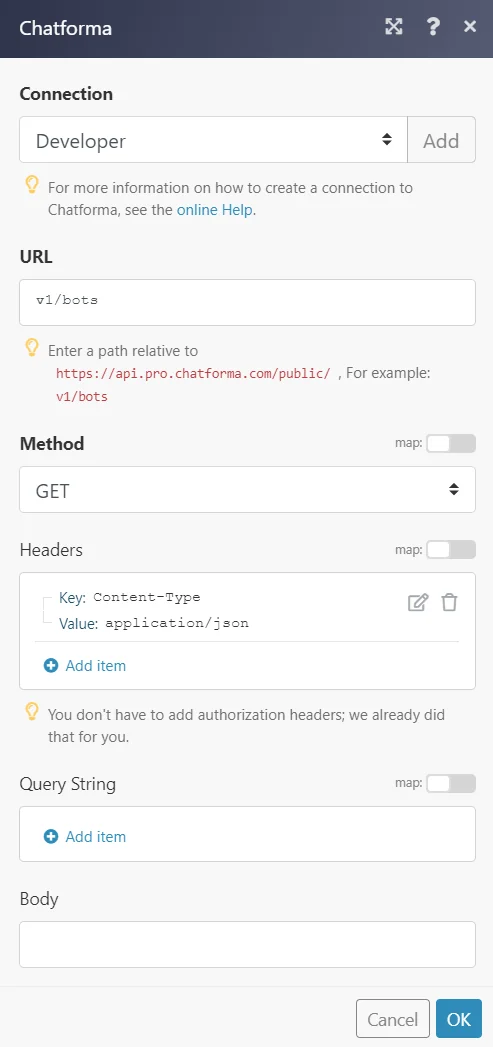
Task: Delete the Content-Type header with trash icon
Action: click(450, 602)
